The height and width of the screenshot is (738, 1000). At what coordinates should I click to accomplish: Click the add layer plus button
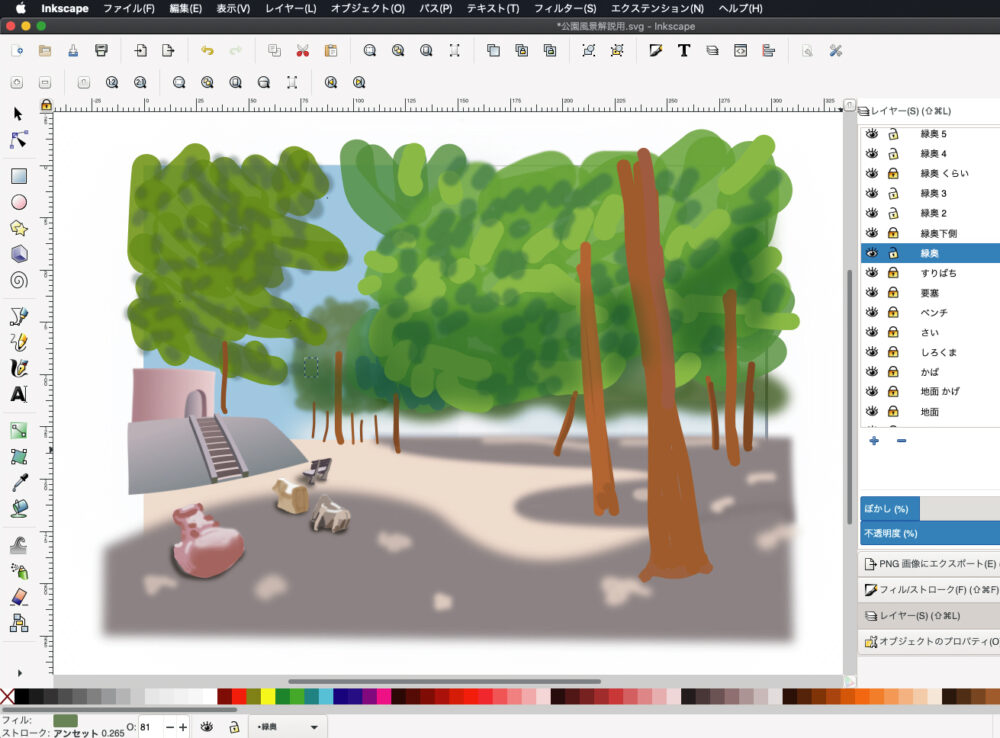pos(874,441)
